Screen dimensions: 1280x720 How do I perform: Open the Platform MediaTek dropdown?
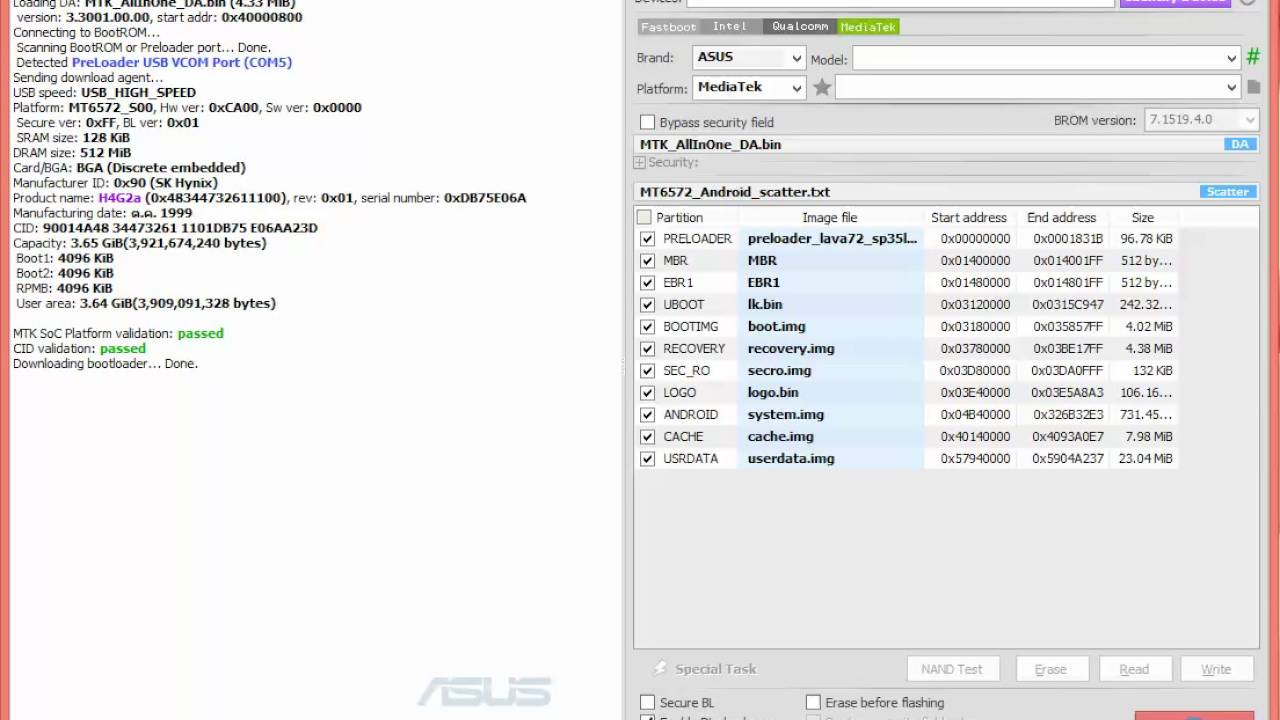click(x=749, y=88)
